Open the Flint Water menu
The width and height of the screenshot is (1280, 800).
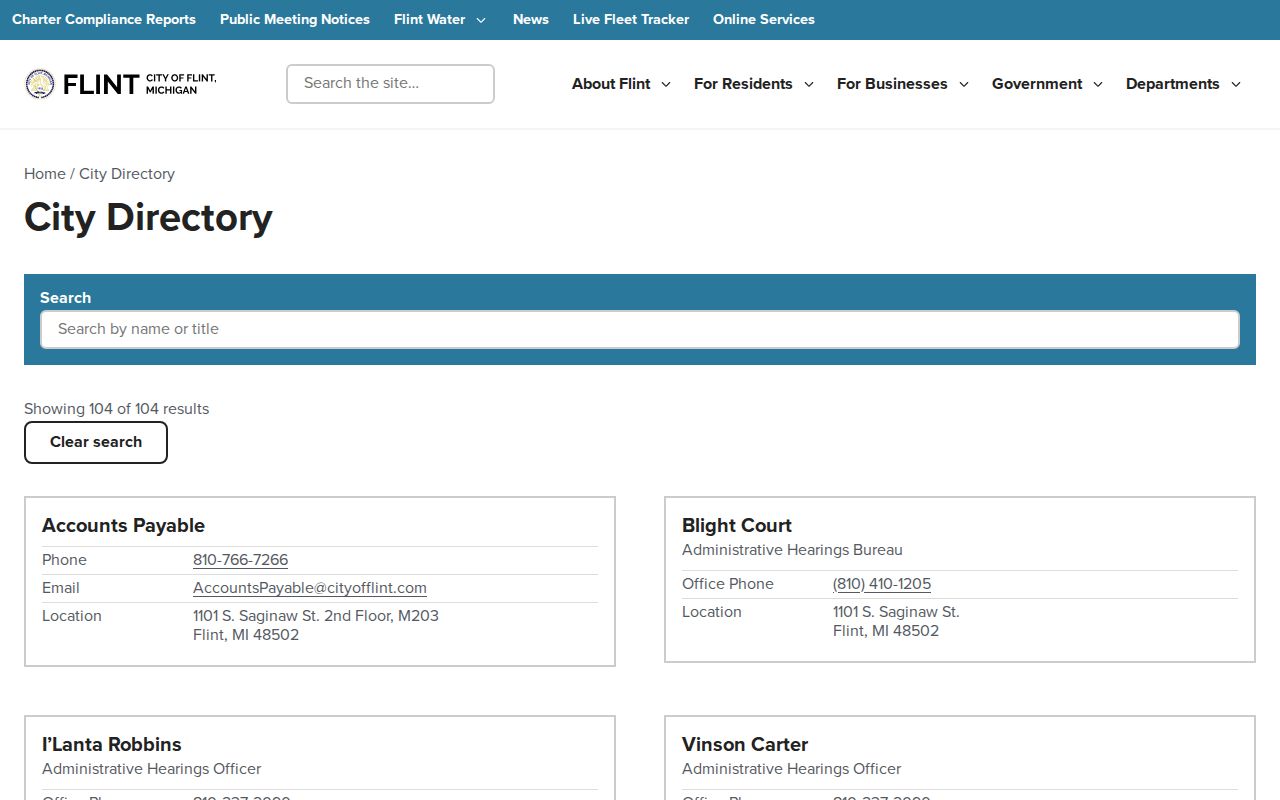coord(430,19)
